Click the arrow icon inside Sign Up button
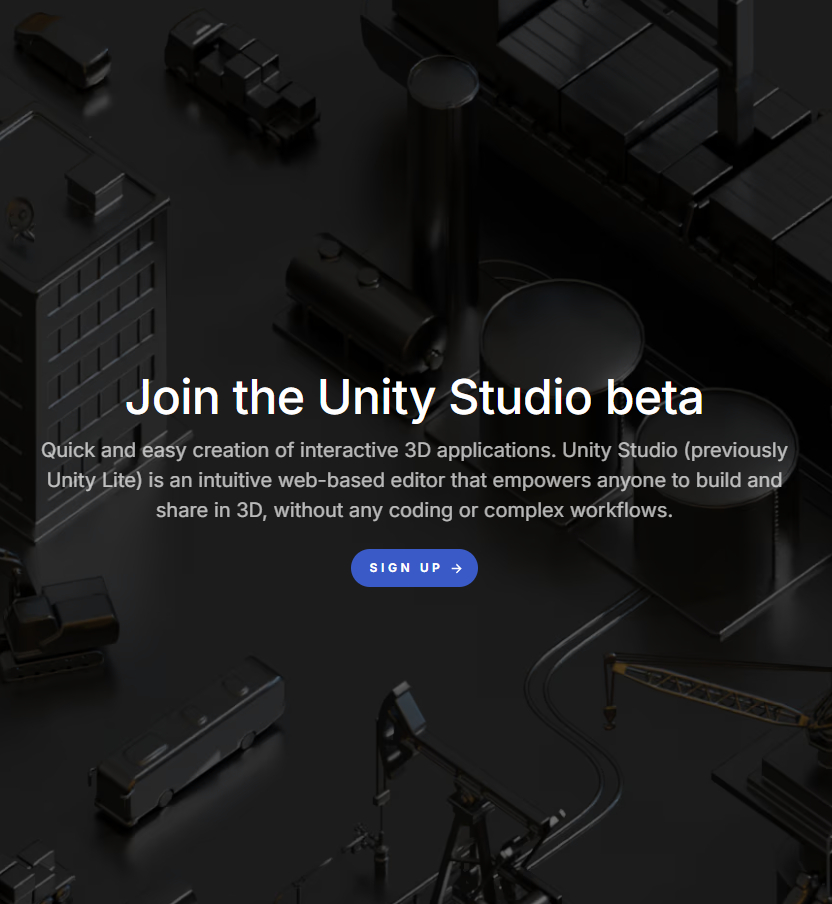 click(x=457, y=568)
